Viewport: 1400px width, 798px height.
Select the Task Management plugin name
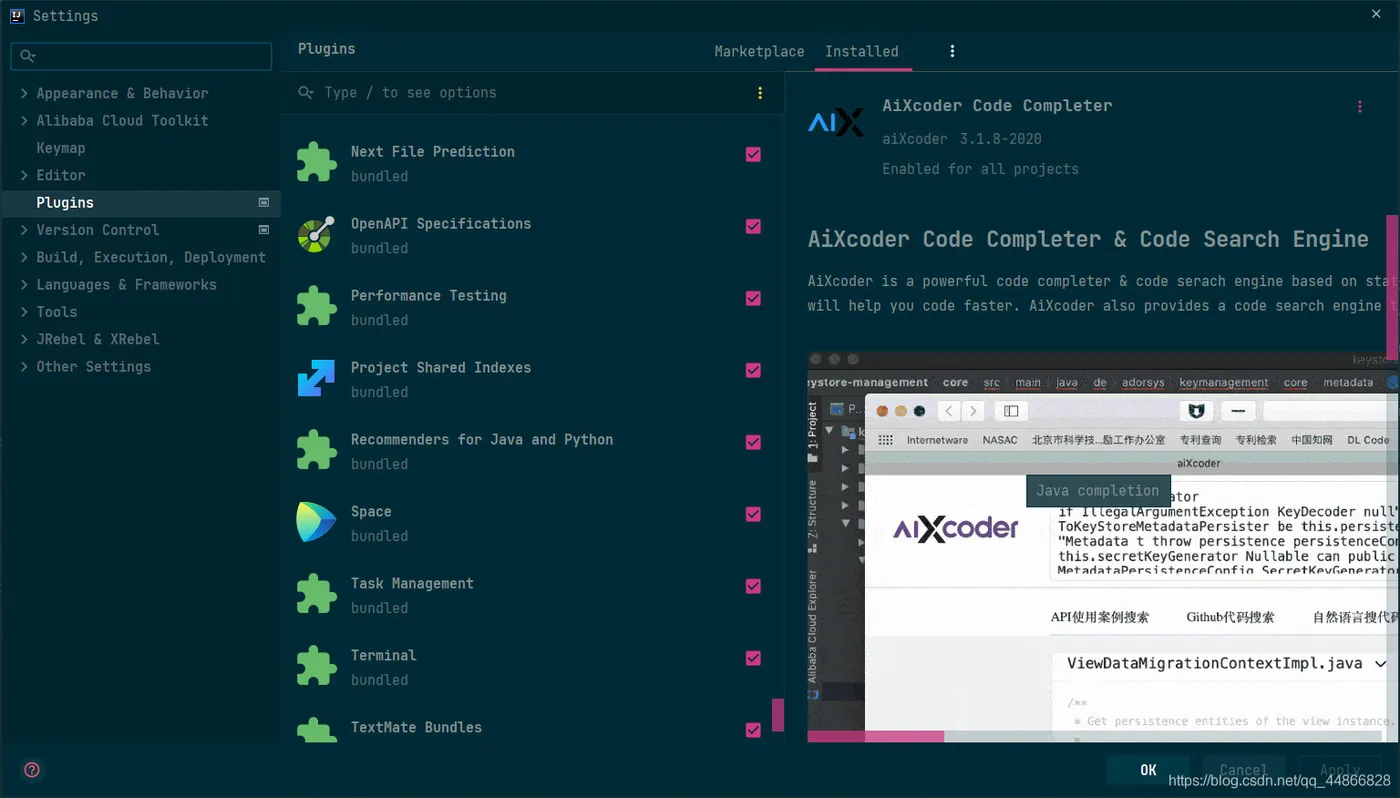click(x=412, y=584)
